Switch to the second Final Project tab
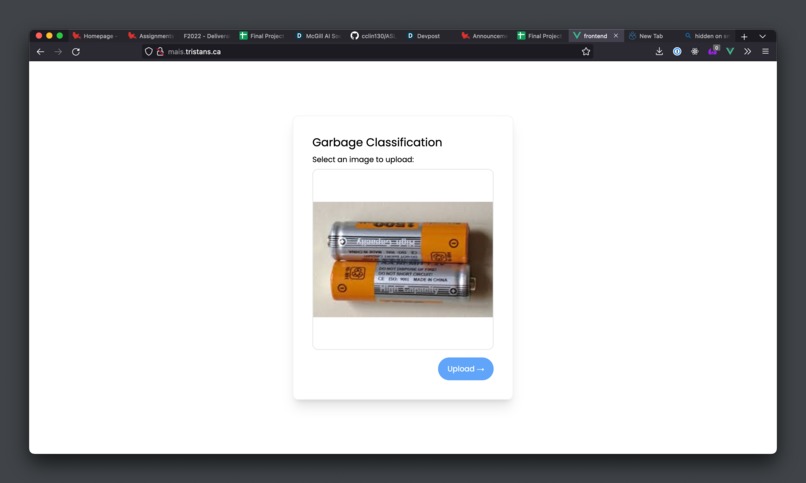Screen dimensions: 806x483 click(540, 36)
